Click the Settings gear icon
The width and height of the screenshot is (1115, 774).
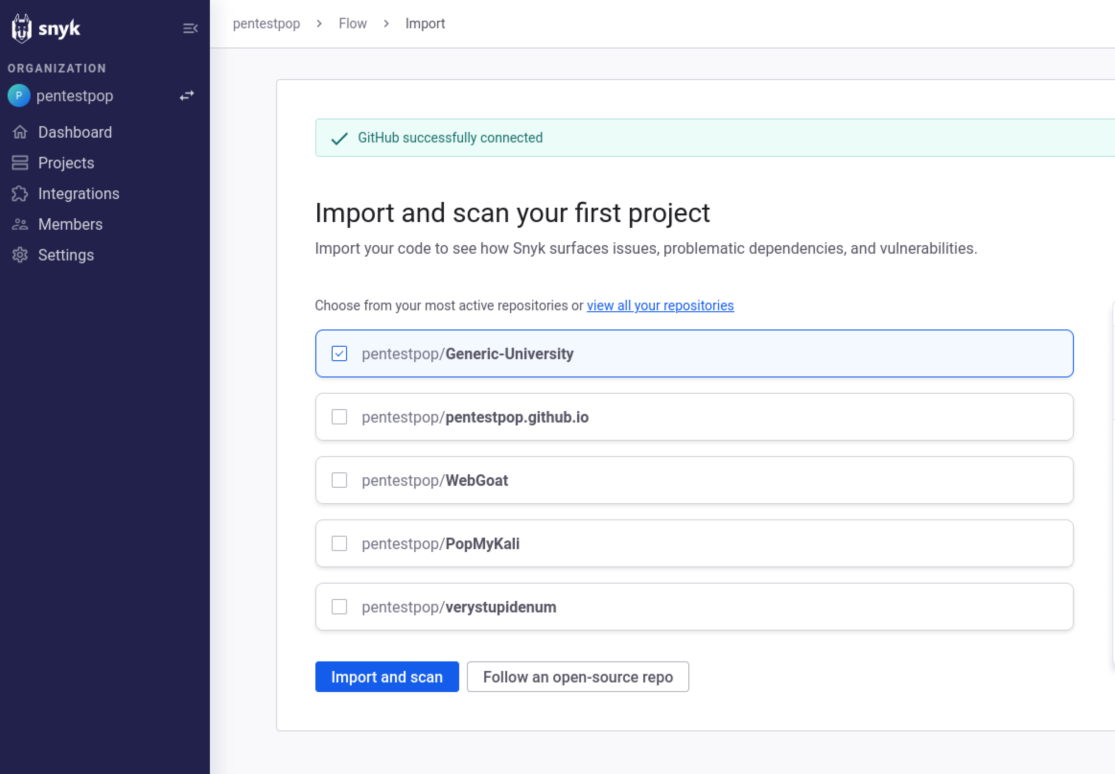click(20, 255)
